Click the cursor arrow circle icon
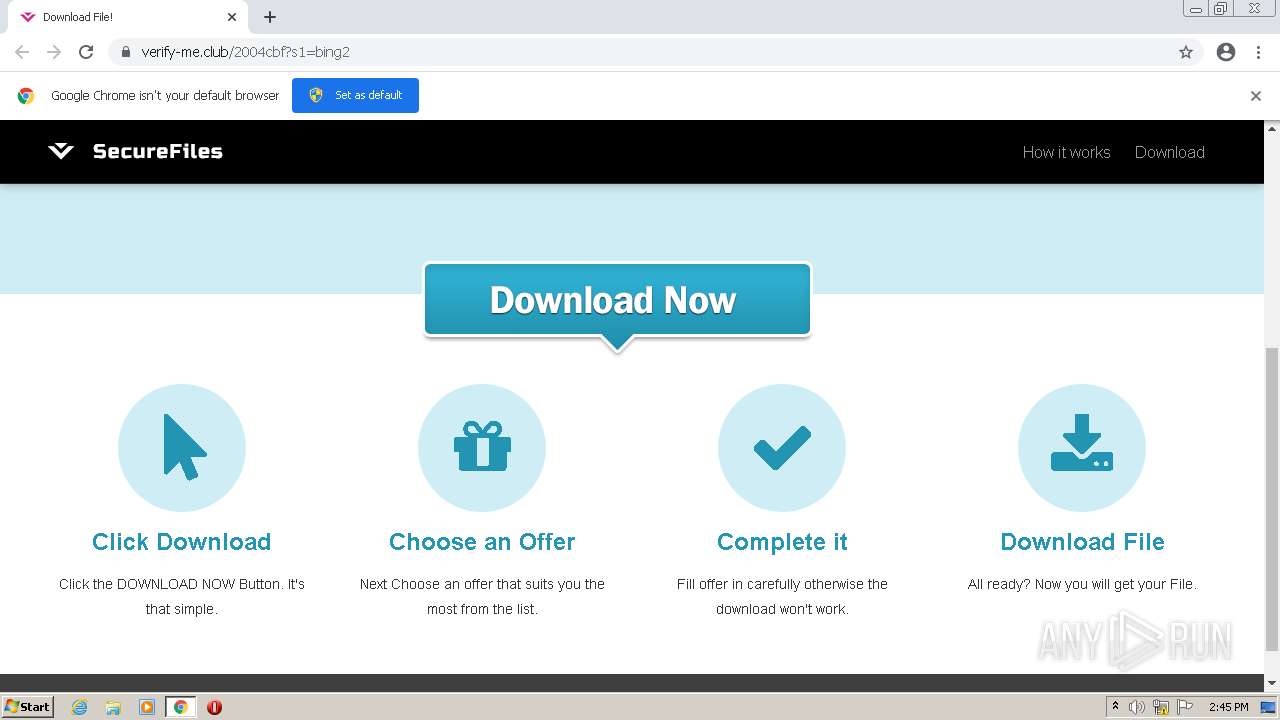This screenshot has height=720, width=1280. 182,448
